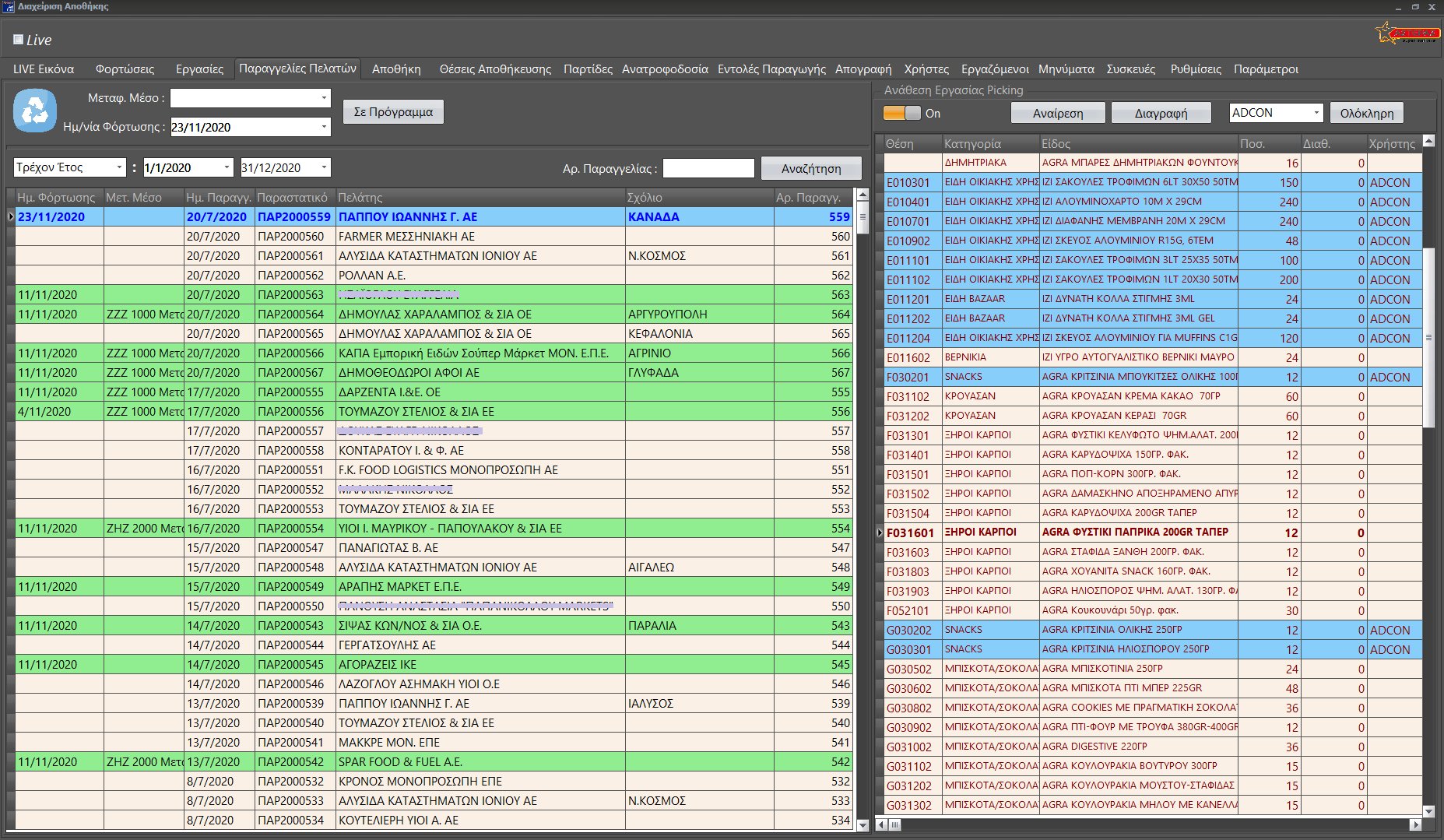
Task: Open the Ρυθμίσεις tab
Action: tap(1196, 69)
